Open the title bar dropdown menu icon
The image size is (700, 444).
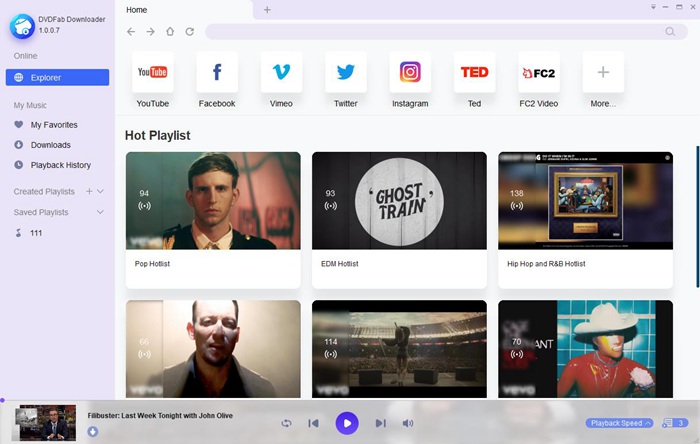(x=653, y=7)
